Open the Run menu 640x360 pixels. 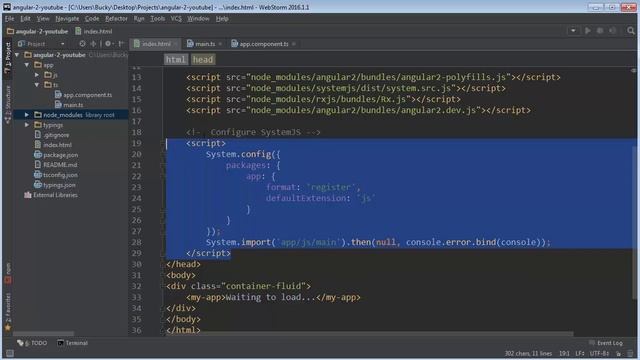pyautogui.click(x=139, y=19)
